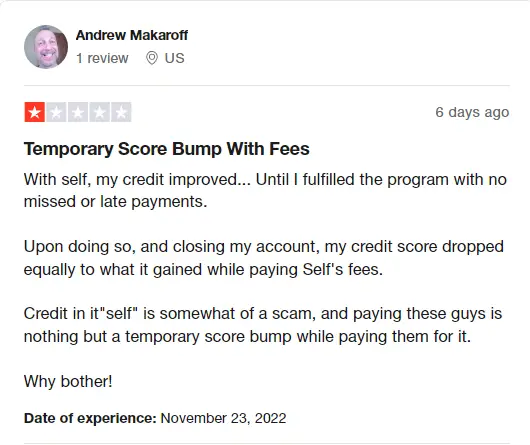The width and height of the screenshot is (530, 445).
Task: Click the third gray rating star
Action: 78,112
